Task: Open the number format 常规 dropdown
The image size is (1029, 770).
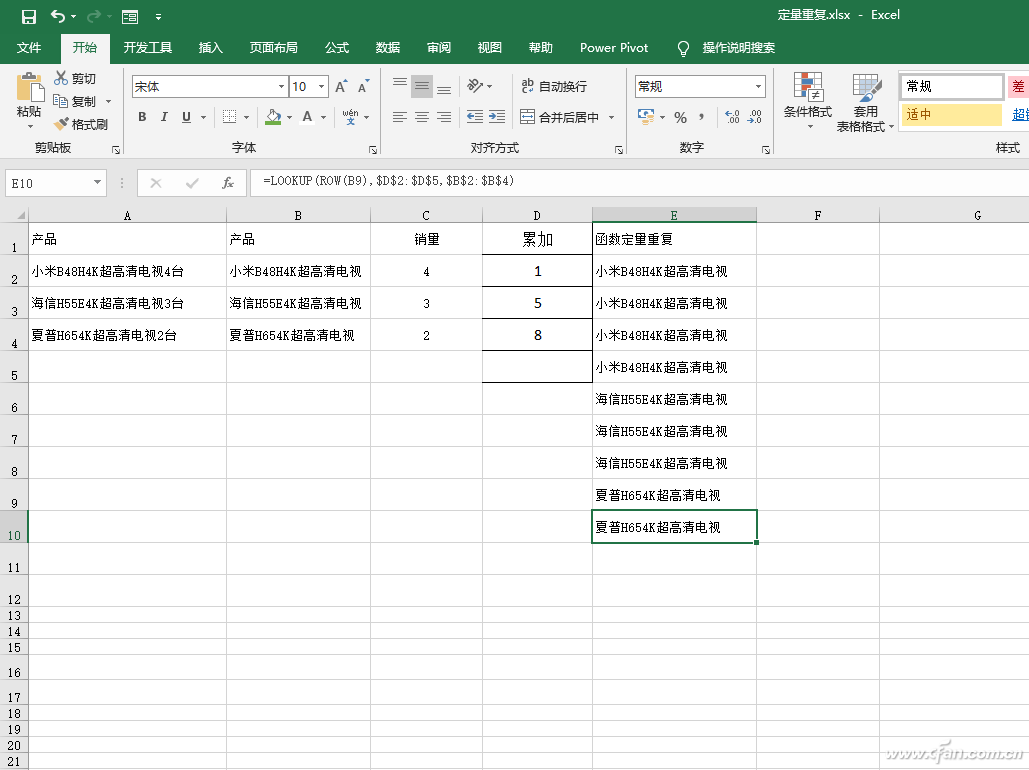Action: 759,87
